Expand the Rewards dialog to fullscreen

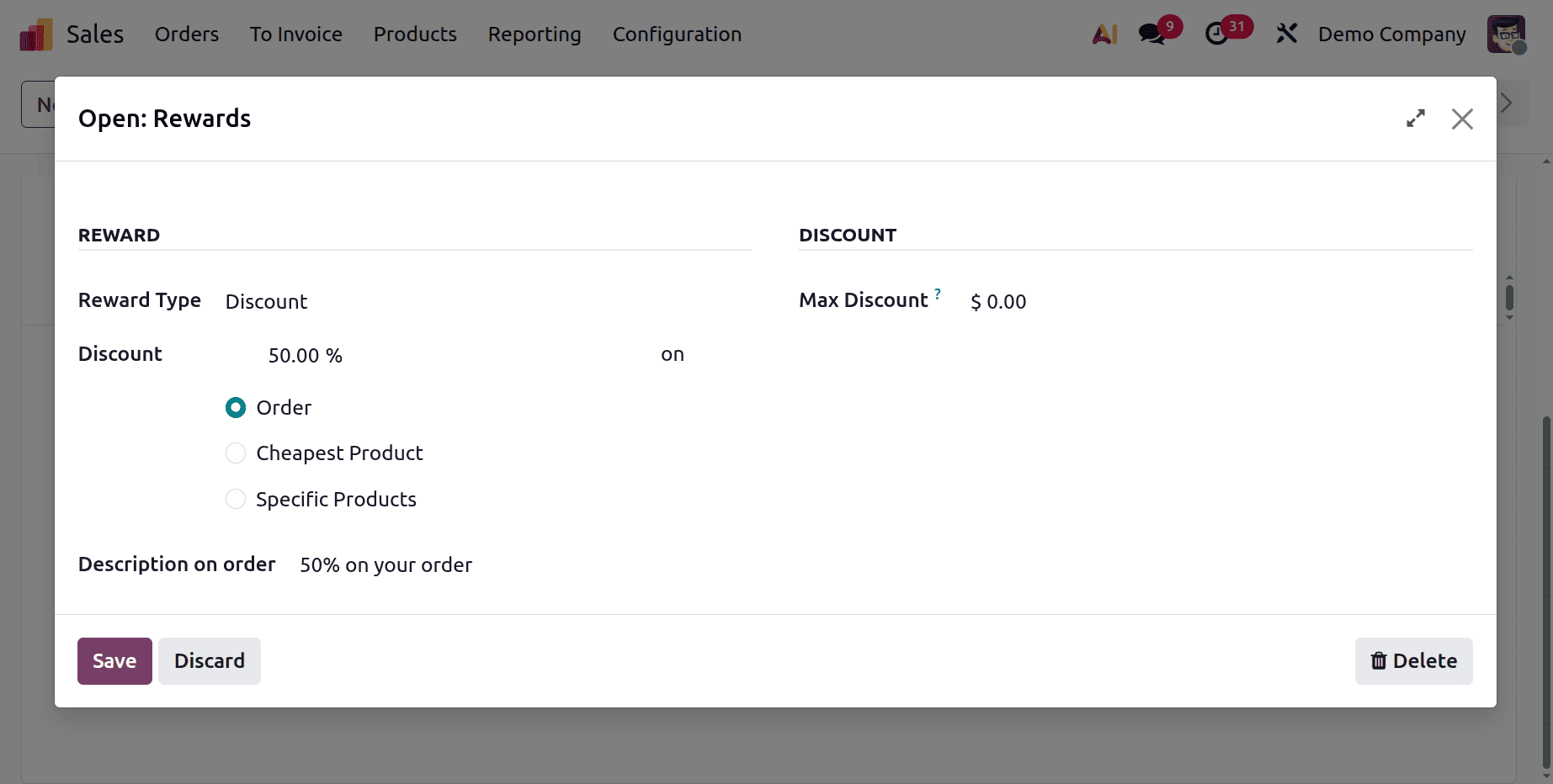(x=1416, y=119)
